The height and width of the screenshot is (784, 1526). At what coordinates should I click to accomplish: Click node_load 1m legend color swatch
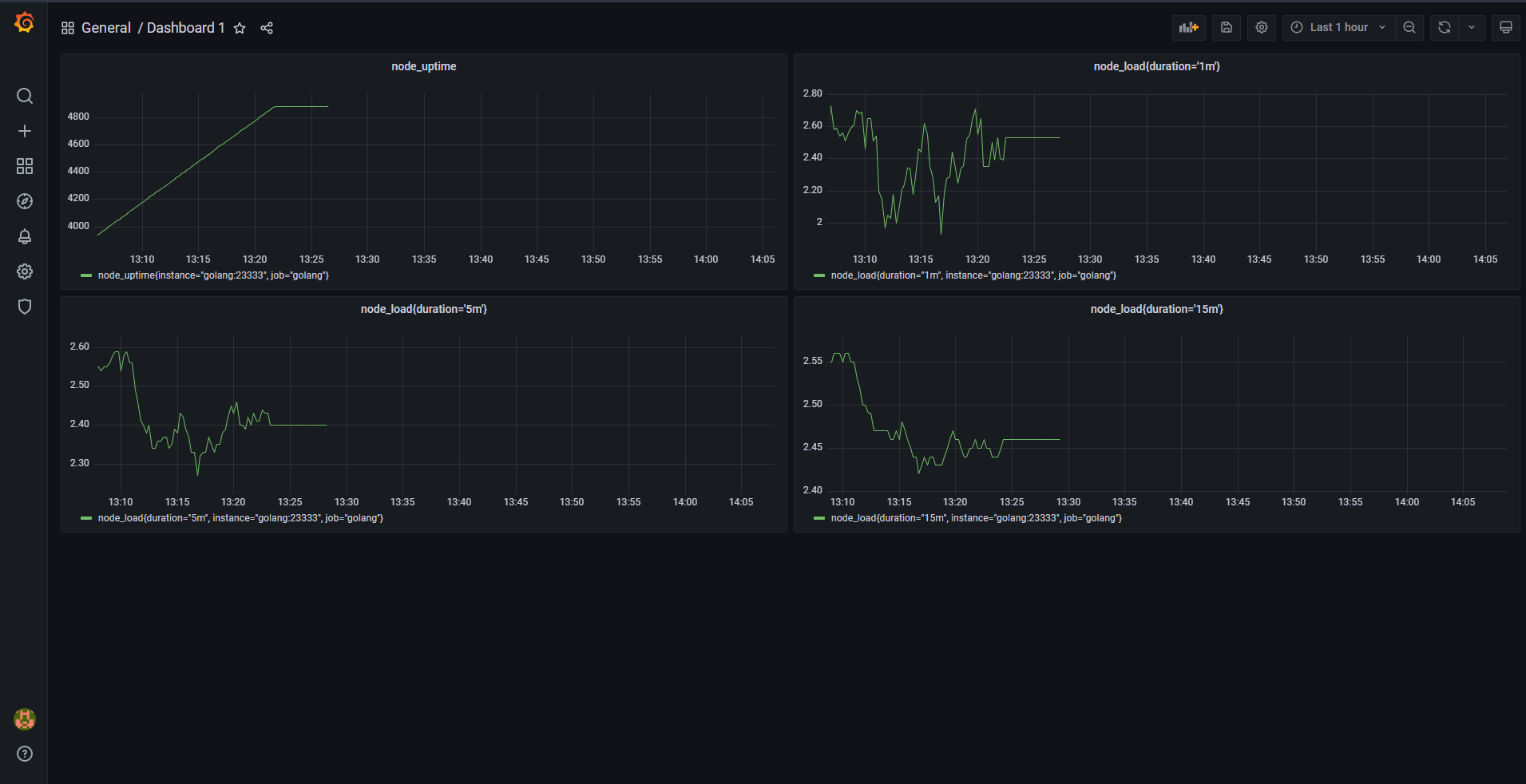[x=819, y=275]
